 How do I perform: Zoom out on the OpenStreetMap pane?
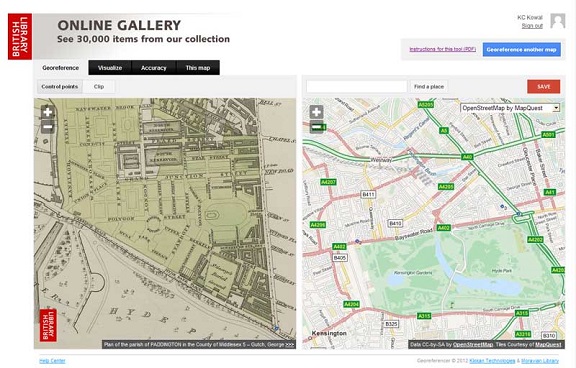point(316,127)
